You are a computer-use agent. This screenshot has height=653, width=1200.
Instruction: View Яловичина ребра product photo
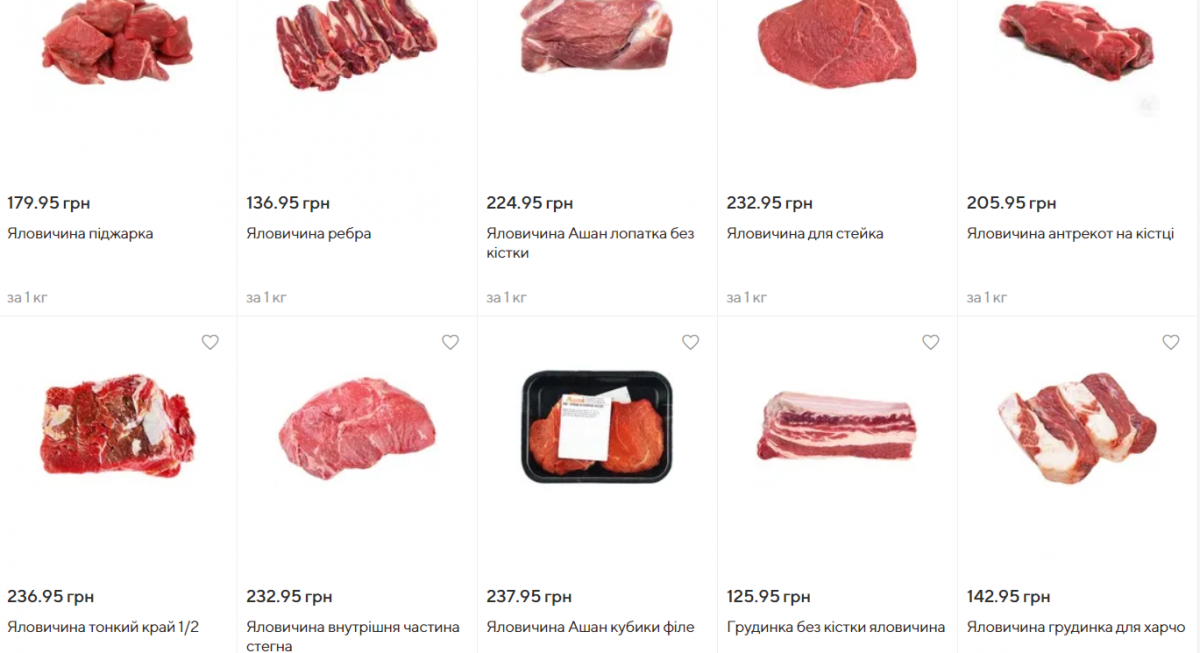coord(357,45)
